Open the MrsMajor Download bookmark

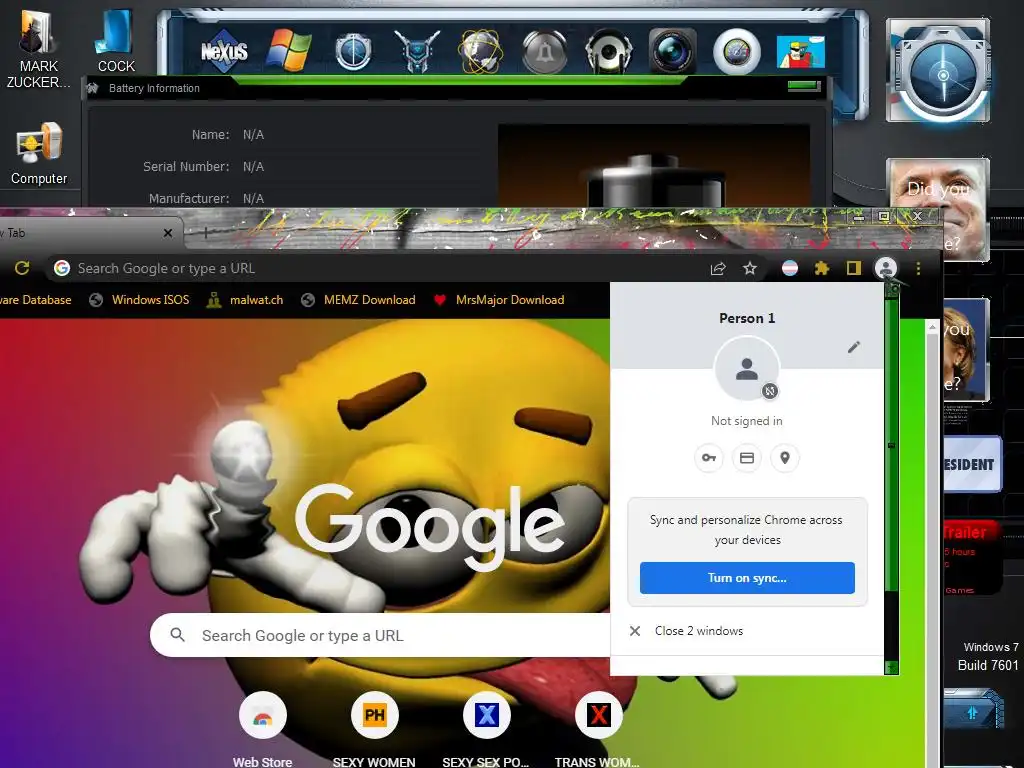click(x=500, y=300)
